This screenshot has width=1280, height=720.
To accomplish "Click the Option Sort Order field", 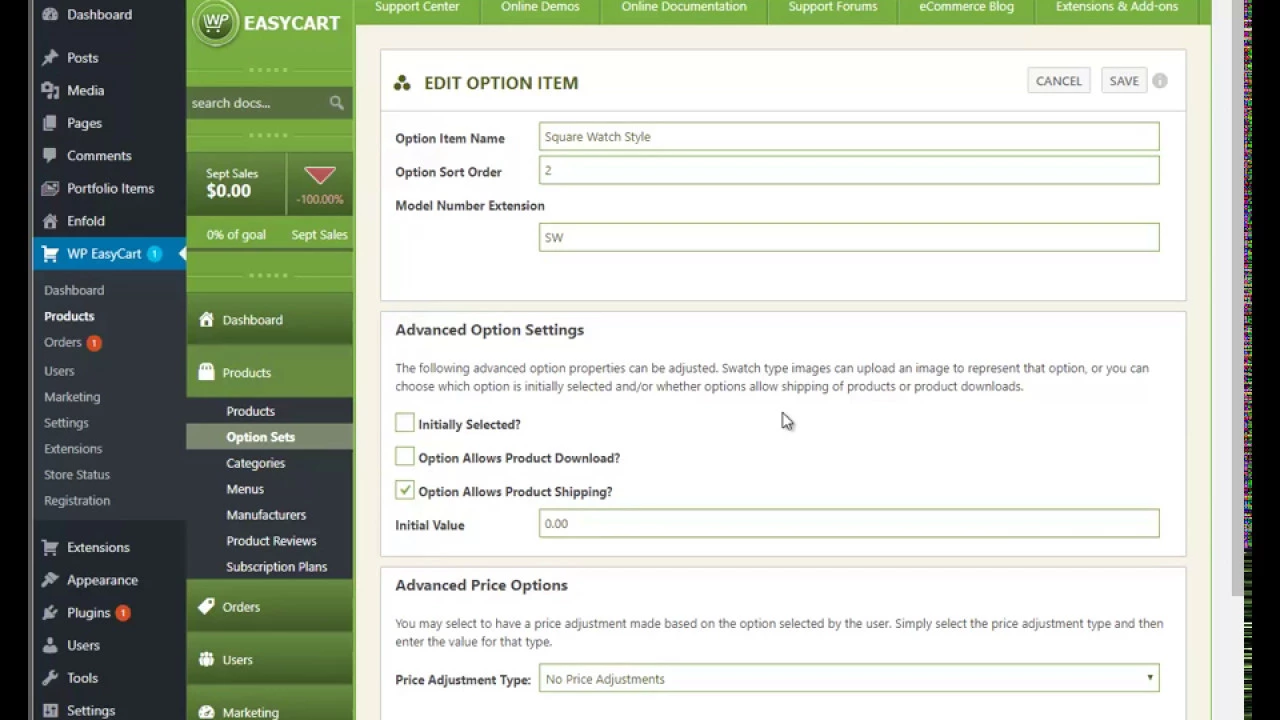I will (x=849, y=170).
